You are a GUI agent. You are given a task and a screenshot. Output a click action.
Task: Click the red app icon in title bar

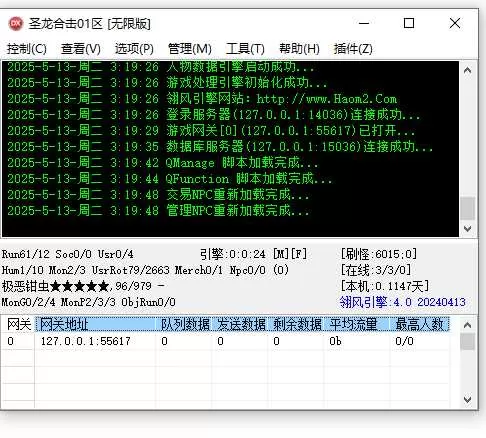coord(15,24)
